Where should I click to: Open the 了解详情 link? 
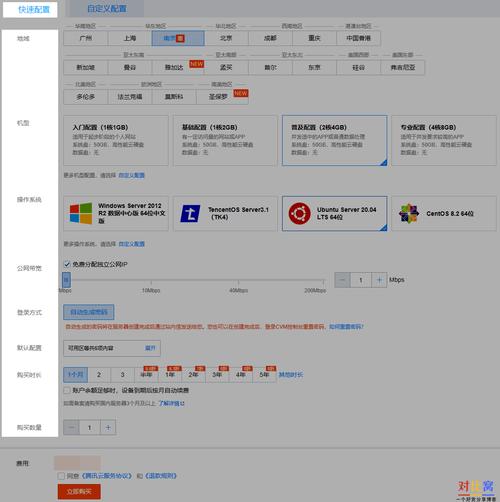[x=171, y=403]
